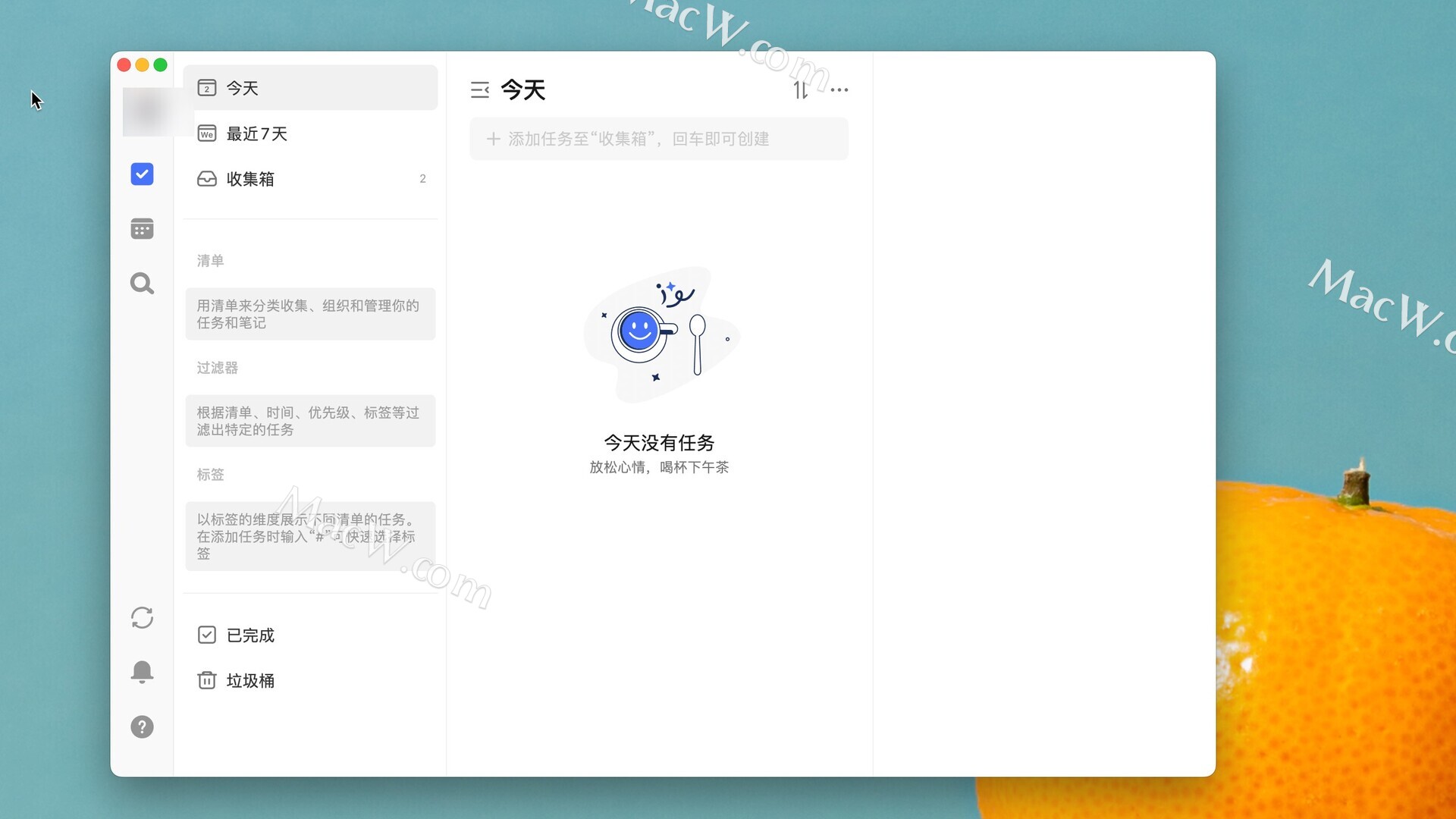Minimize the window with yellow button
Image resolution: width=1456 pixels, height=819 pixels.
click(x=143, y=65)
